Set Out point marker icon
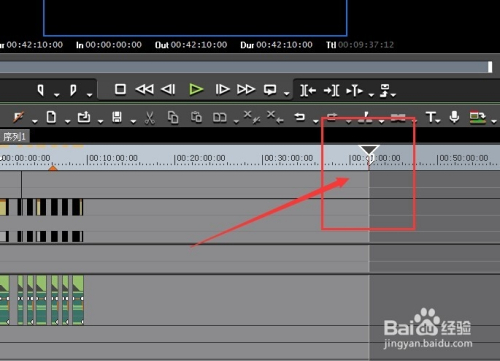Image resolution: width=500 pixels, height=361 pixels. [73, 90]
